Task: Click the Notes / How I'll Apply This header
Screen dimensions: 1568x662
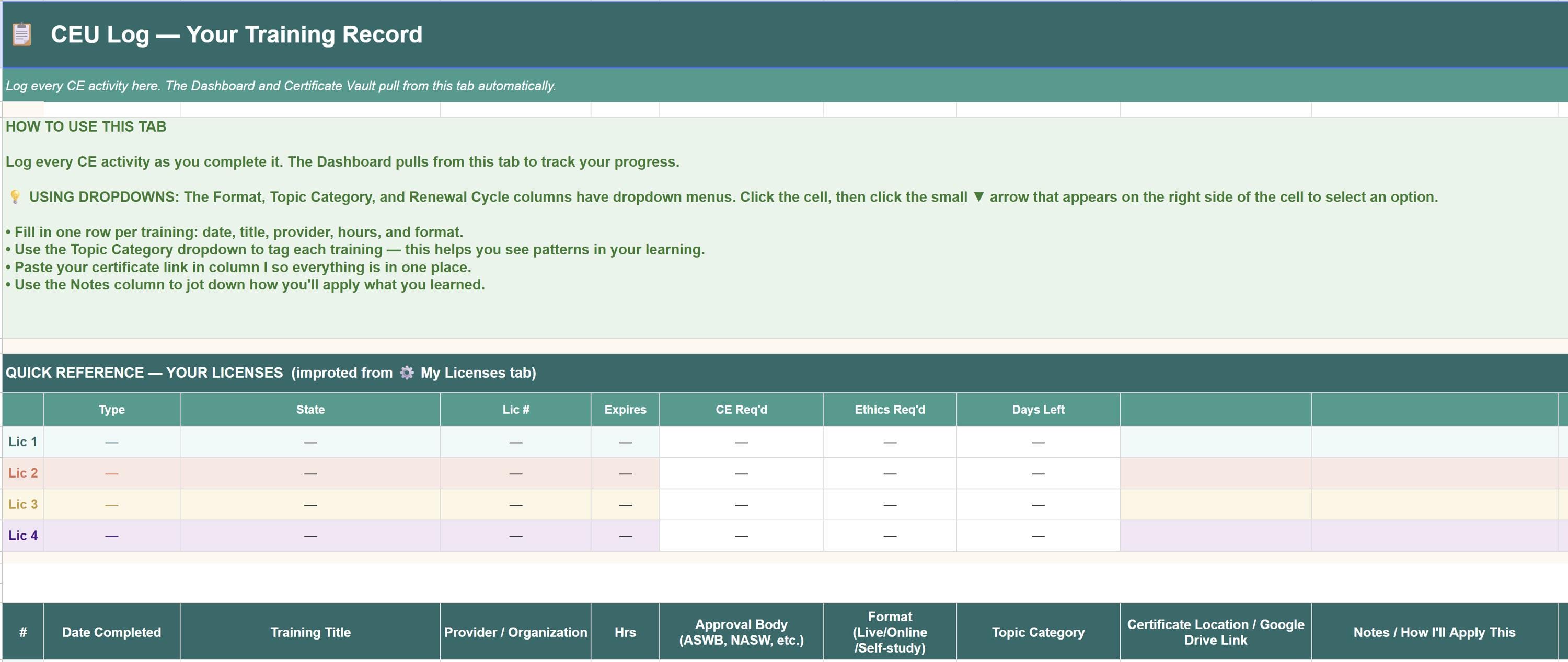Action: click(1434, 632)
